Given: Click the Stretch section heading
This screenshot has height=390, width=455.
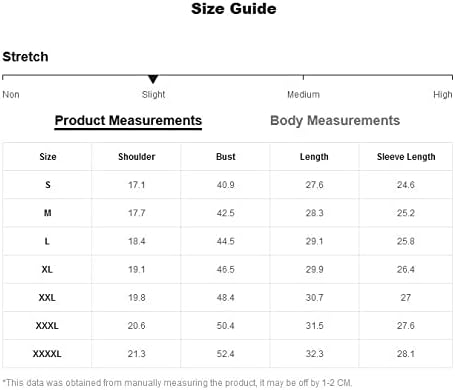Looking at the screenshot, I should pos(25,57).
